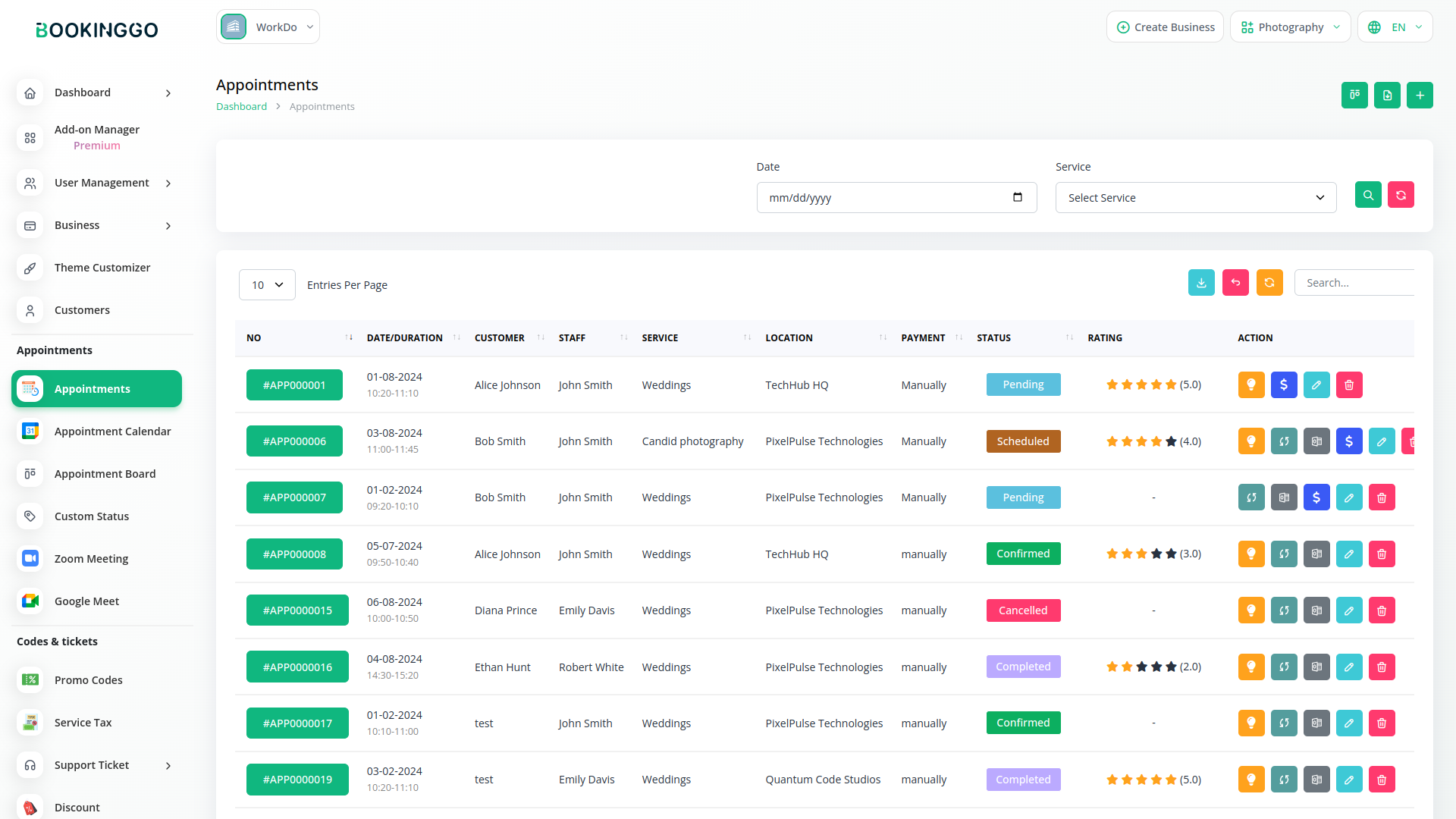Click the table Search input field
The height and width of the screenshot is (819, 1456).
[1354, 283]
